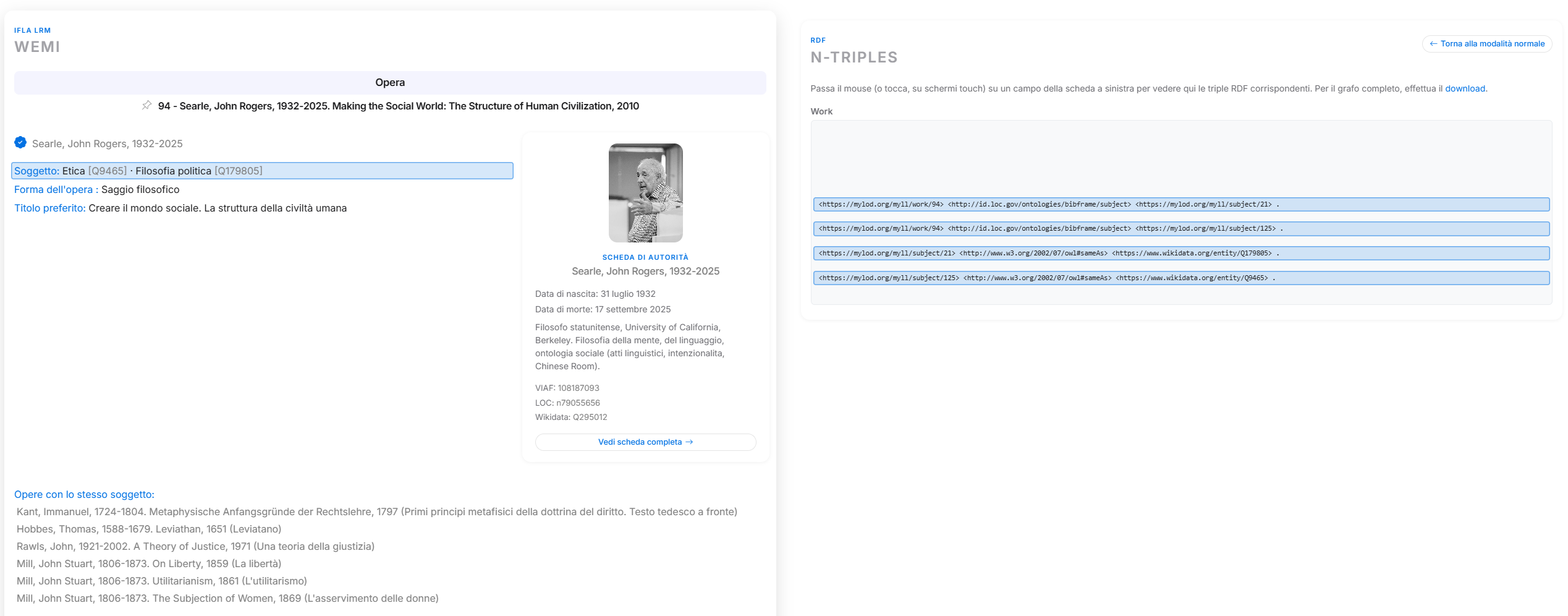Open the 'Vedi scheda completa' button

[645, 442]
